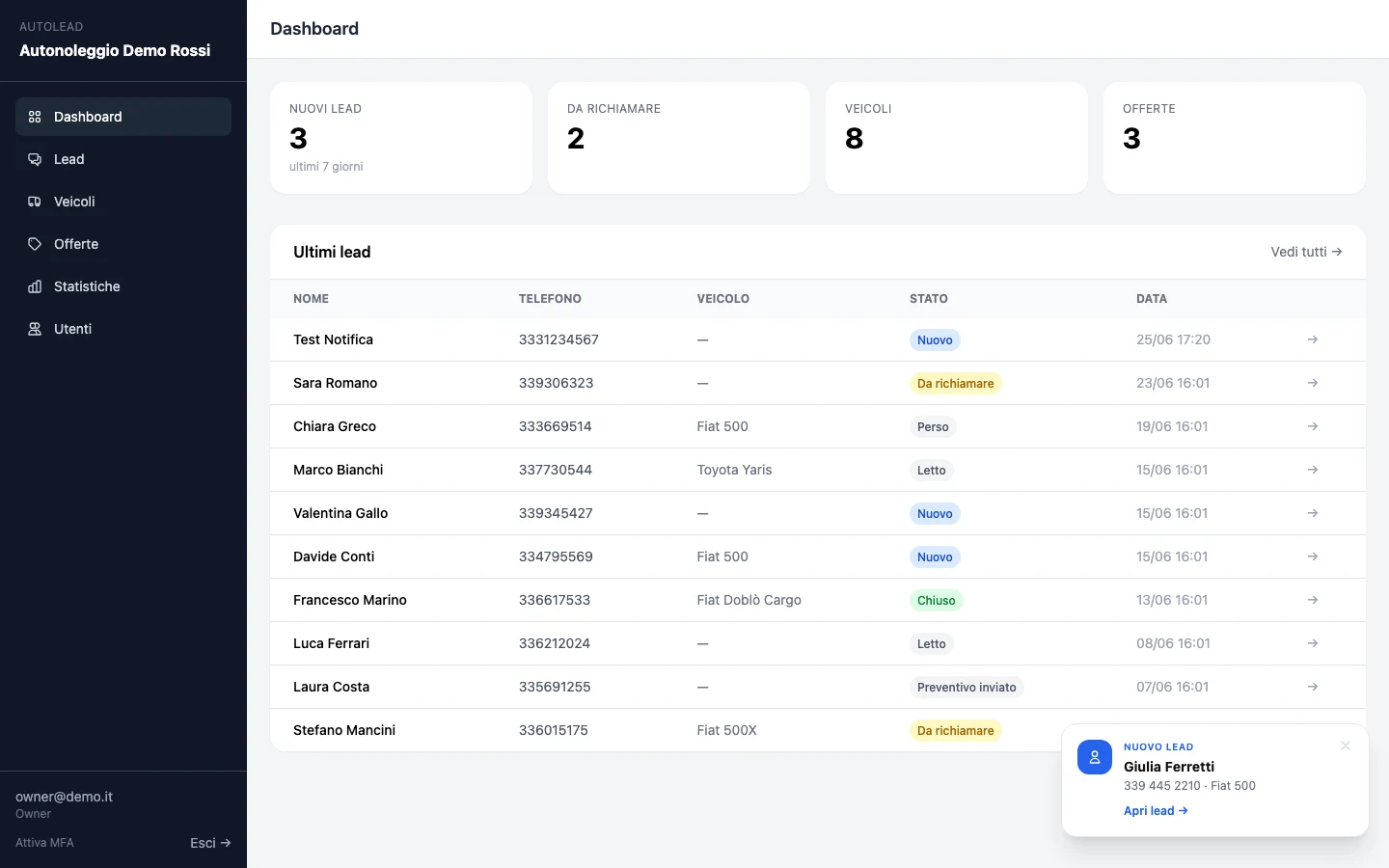
Task: Click the name Stefano Mancini
Action: (x=344, y=730)
